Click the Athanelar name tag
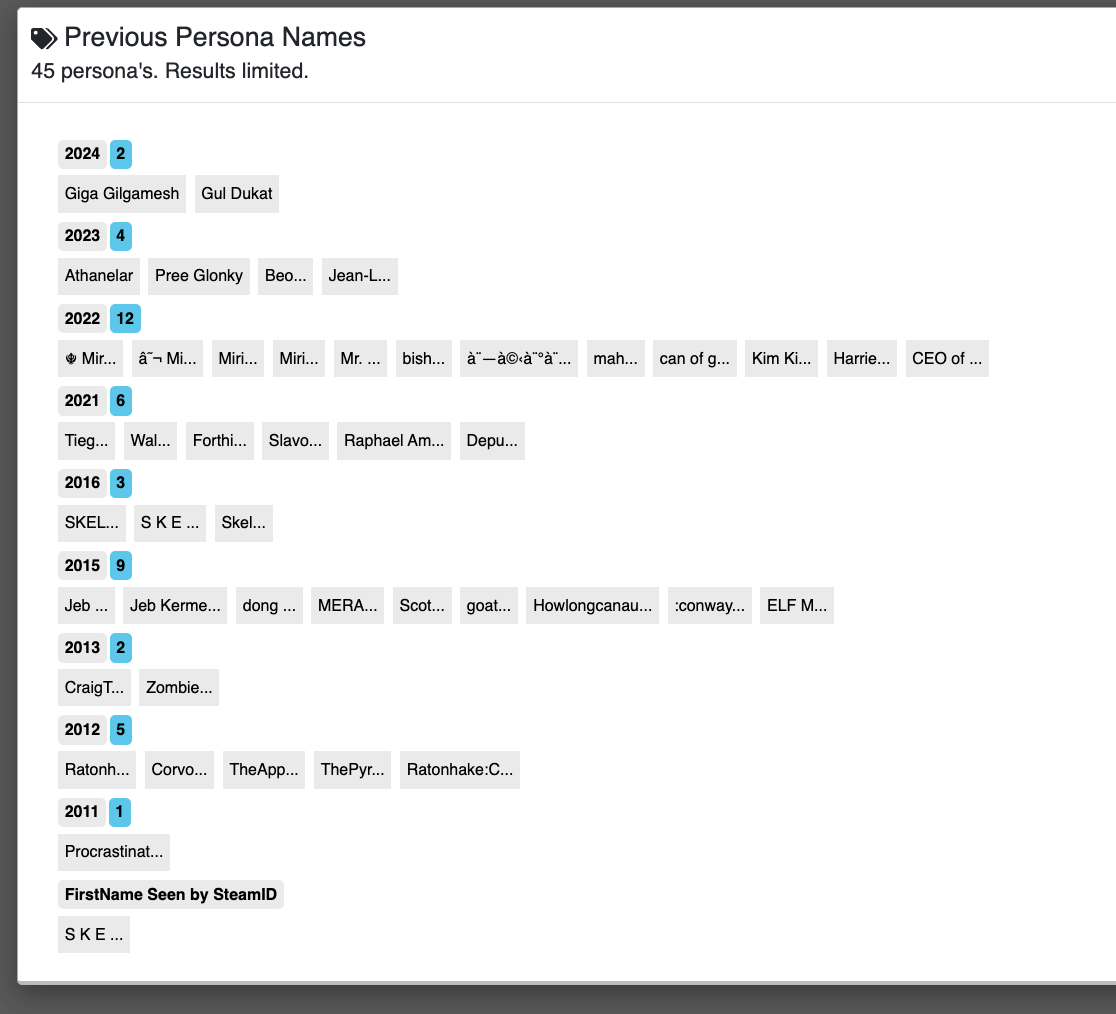This screenshot has width=1116, height=1014. pos(99,276)
